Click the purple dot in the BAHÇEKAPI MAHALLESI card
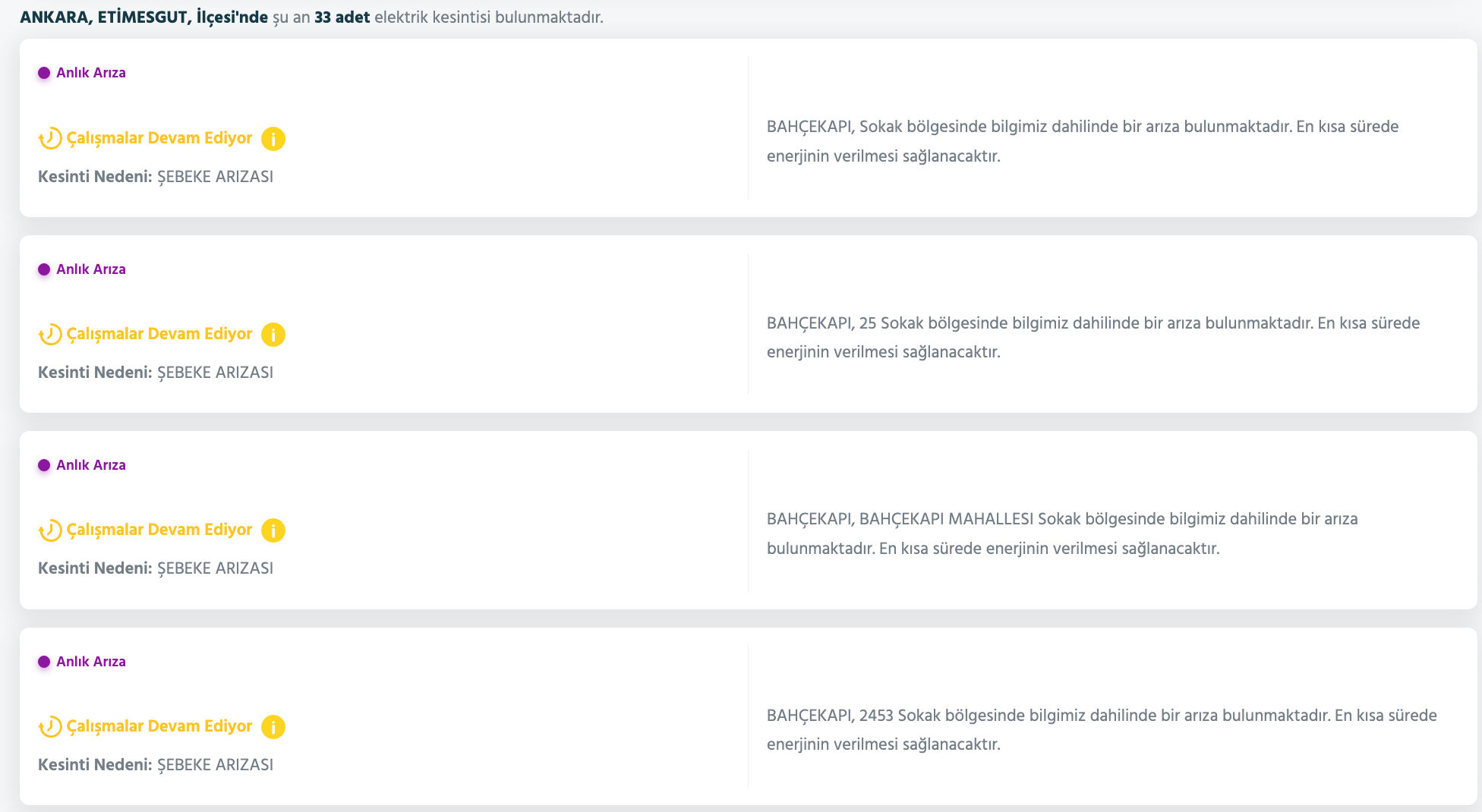The image size is (1482, 812). pos(44,465)
